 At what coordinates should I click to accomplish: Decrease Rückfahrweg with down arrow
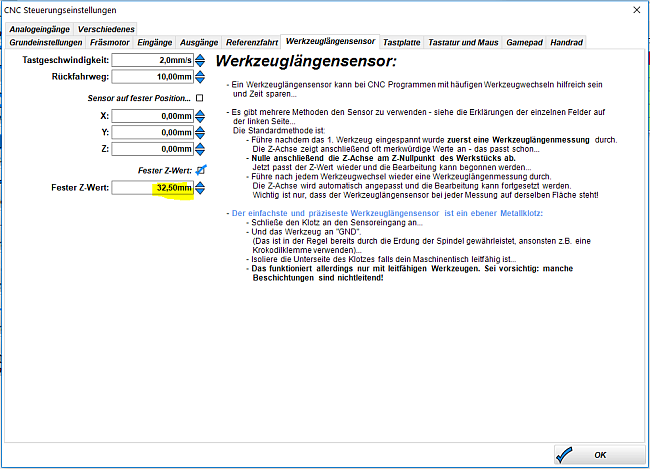click(x=201, y=80)
